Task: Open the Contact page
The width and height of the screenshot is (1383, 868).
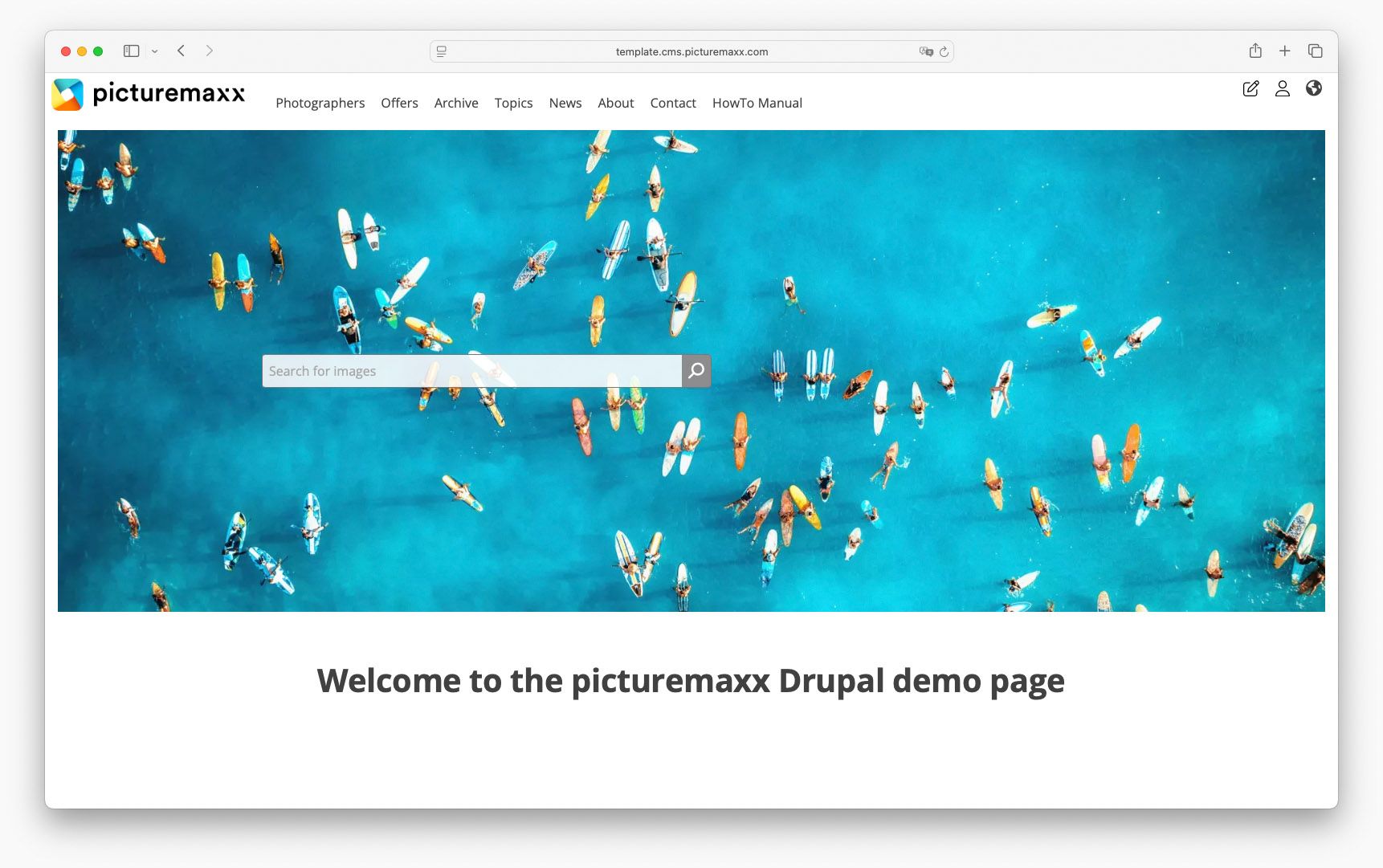Action: coord(673,103)
